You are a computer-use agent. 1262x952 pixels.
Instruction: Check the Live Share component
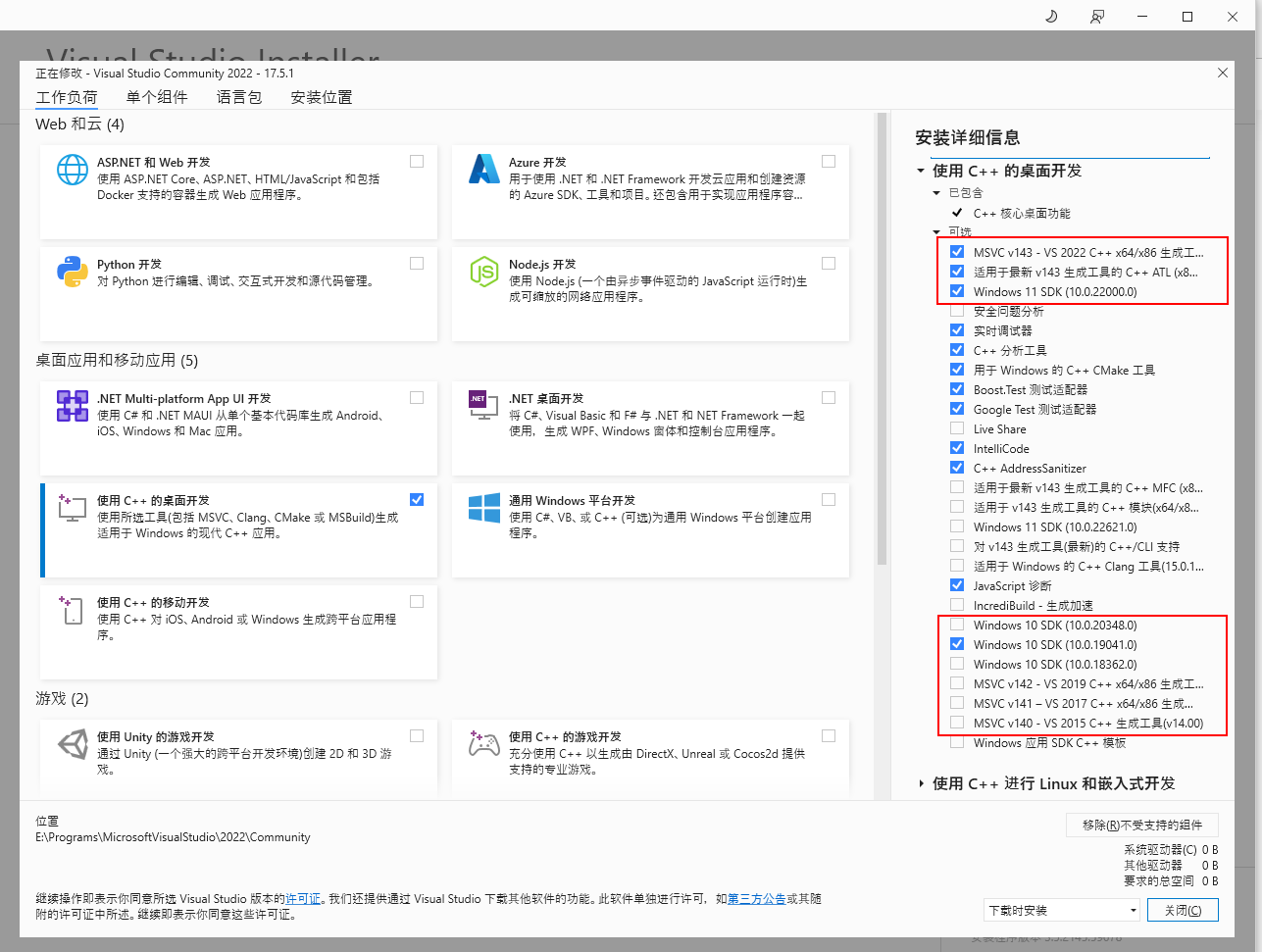pos(957,428)
